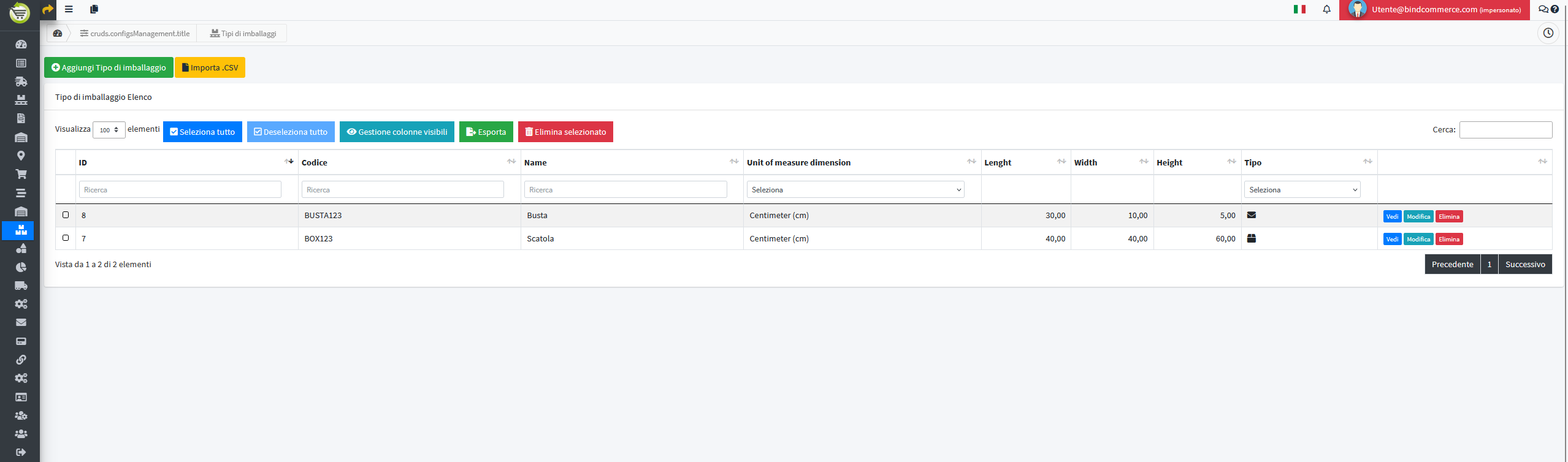The height and width of the screenshot is (462, 1568).
Task: Open the Tipo filter dropdown
Action: [x=1302, y=190]
